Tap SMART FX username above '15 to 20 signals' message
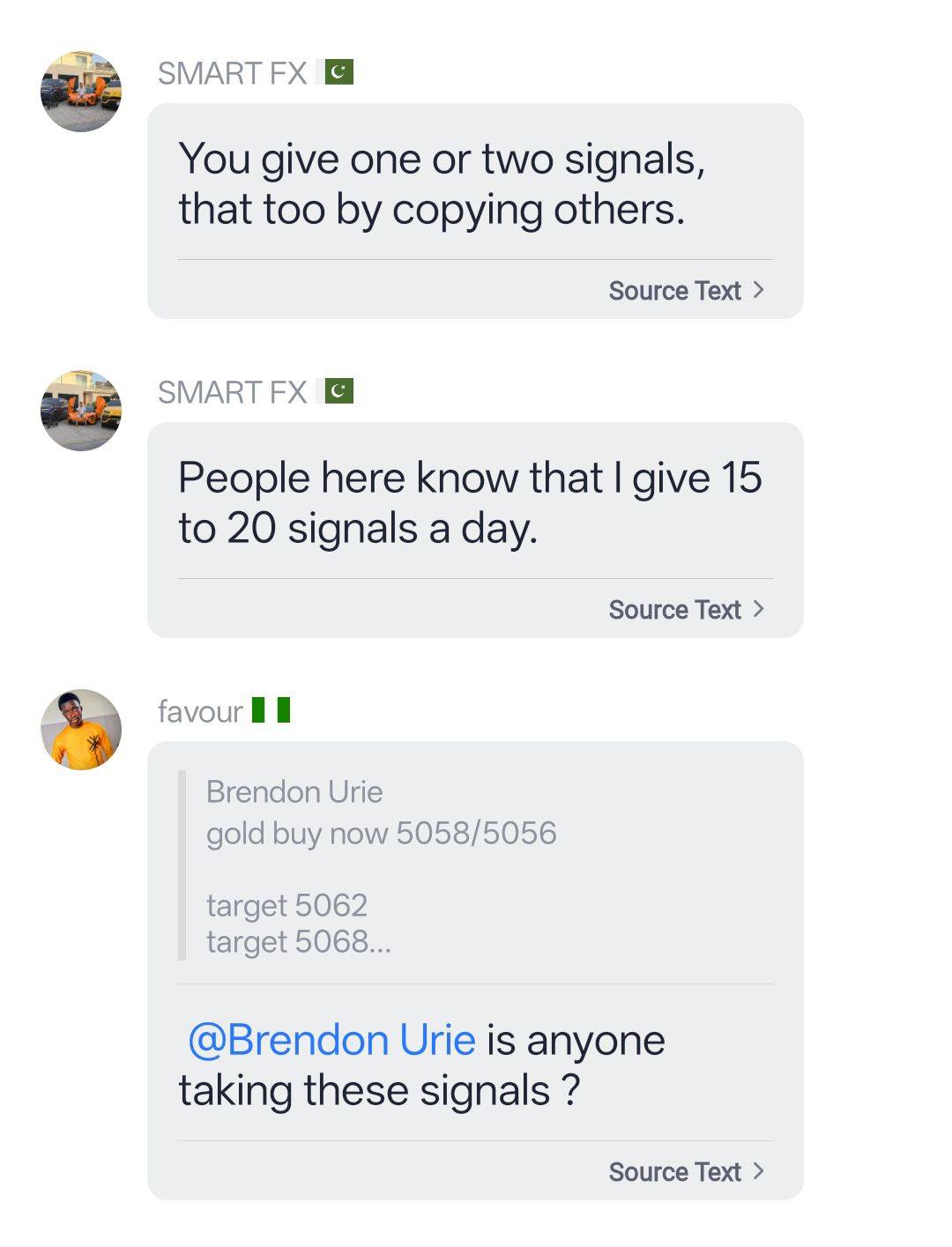The image size is (952, 1247). coord(232,392)
